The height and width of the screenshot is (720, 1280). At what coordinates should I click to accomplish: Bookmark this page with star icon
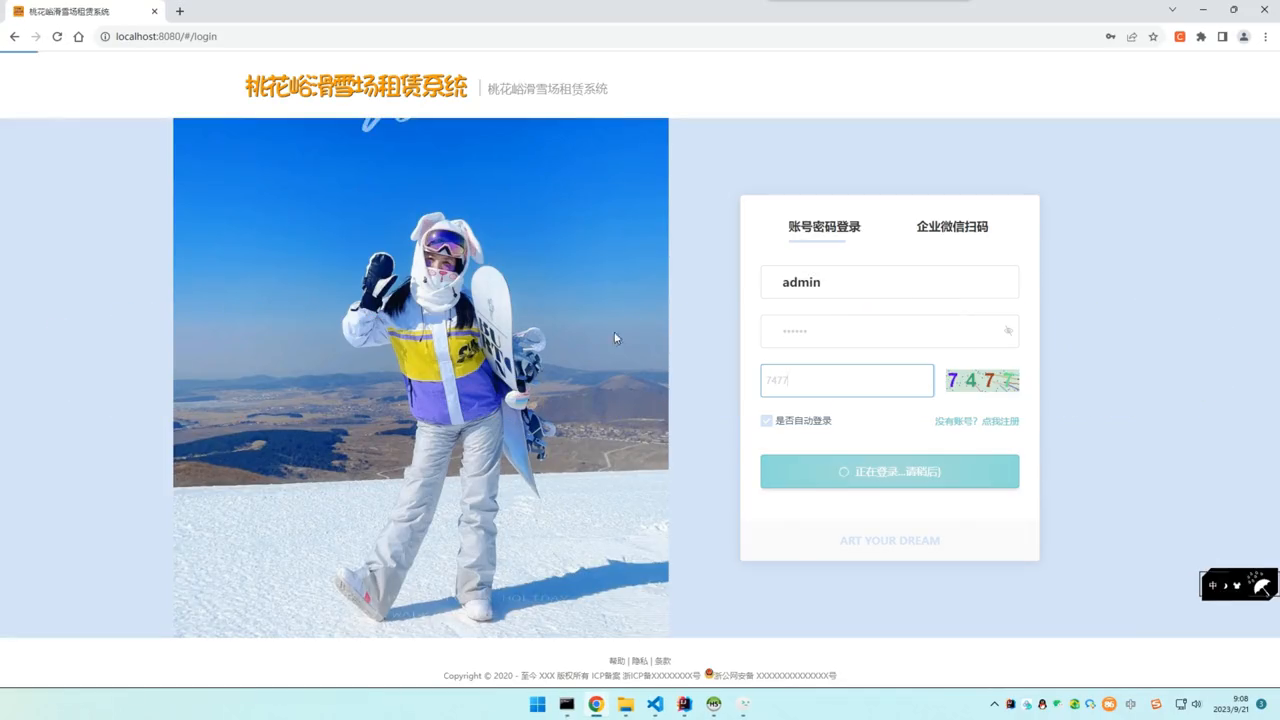(1153, 37)
